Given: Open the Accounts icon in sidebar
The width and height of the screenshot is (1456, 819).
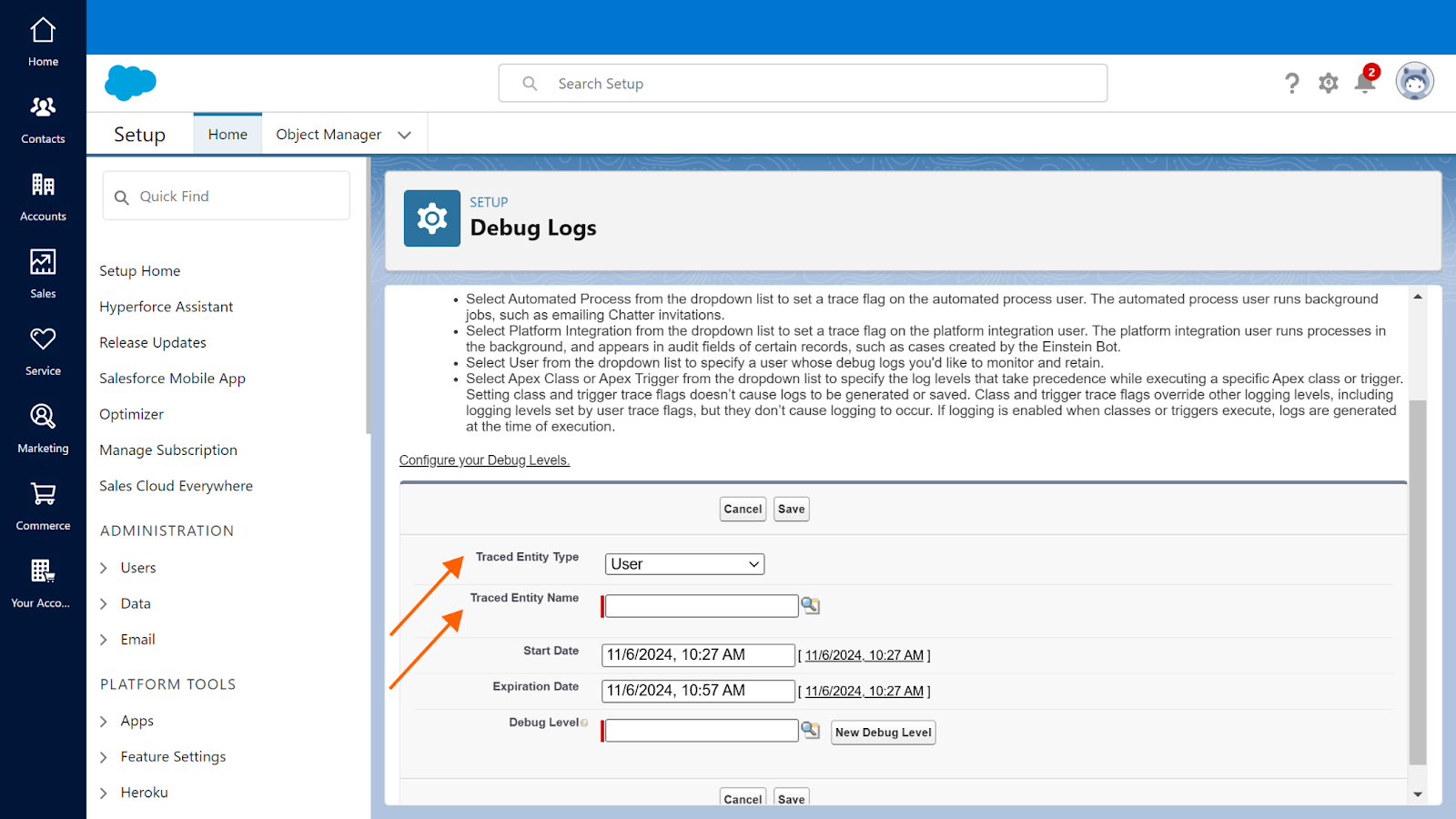Looking at the screenshot, I should (x=43, y=197).
